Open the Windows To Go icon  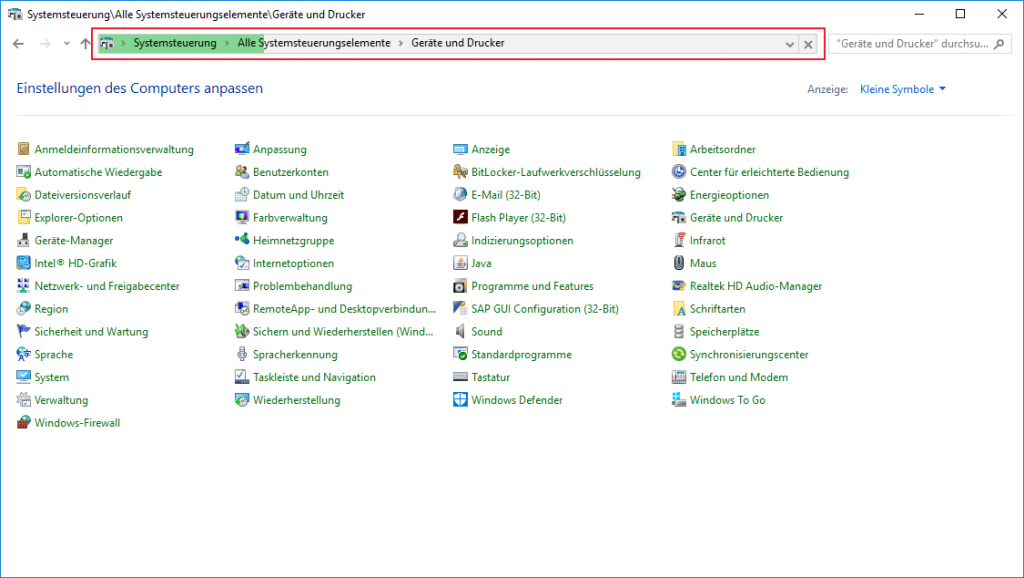coord(679,400)
